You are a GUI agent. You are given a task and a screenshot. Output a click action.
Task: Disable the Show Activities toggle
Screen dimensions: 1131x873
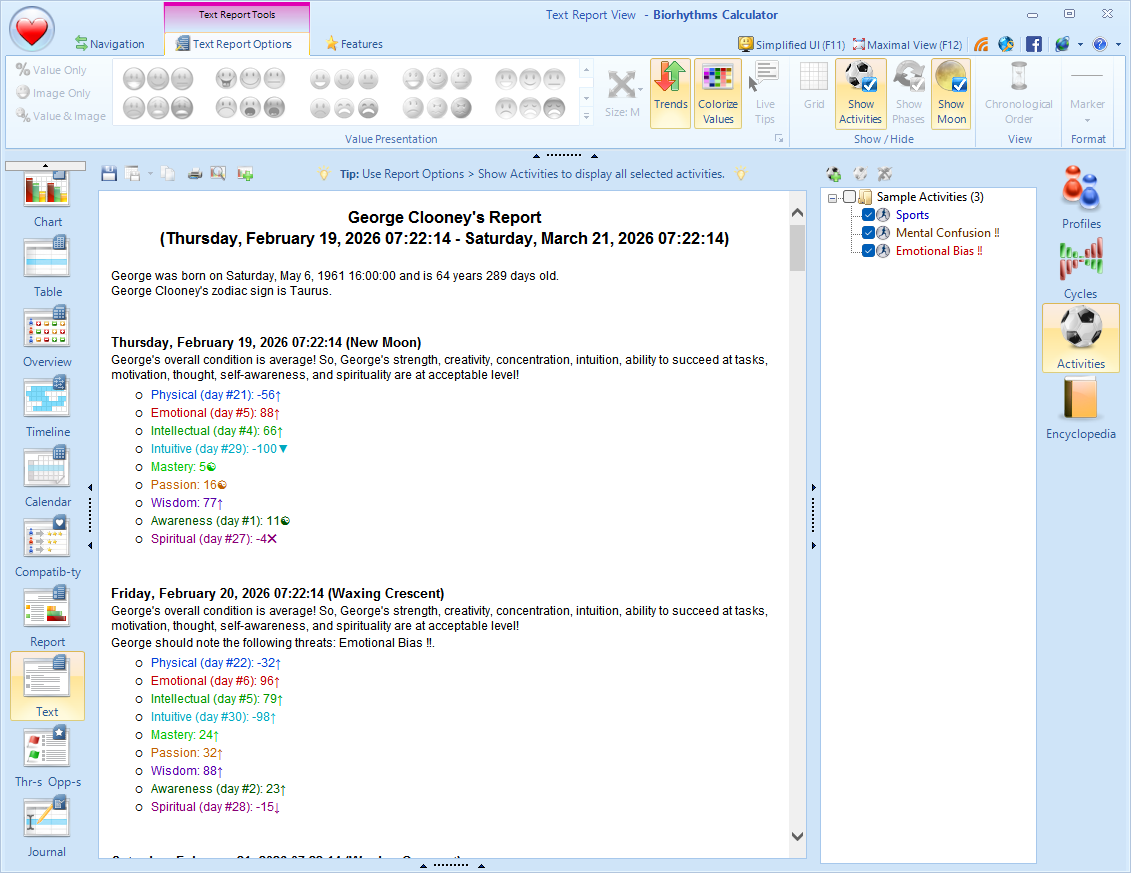[860, 93]
